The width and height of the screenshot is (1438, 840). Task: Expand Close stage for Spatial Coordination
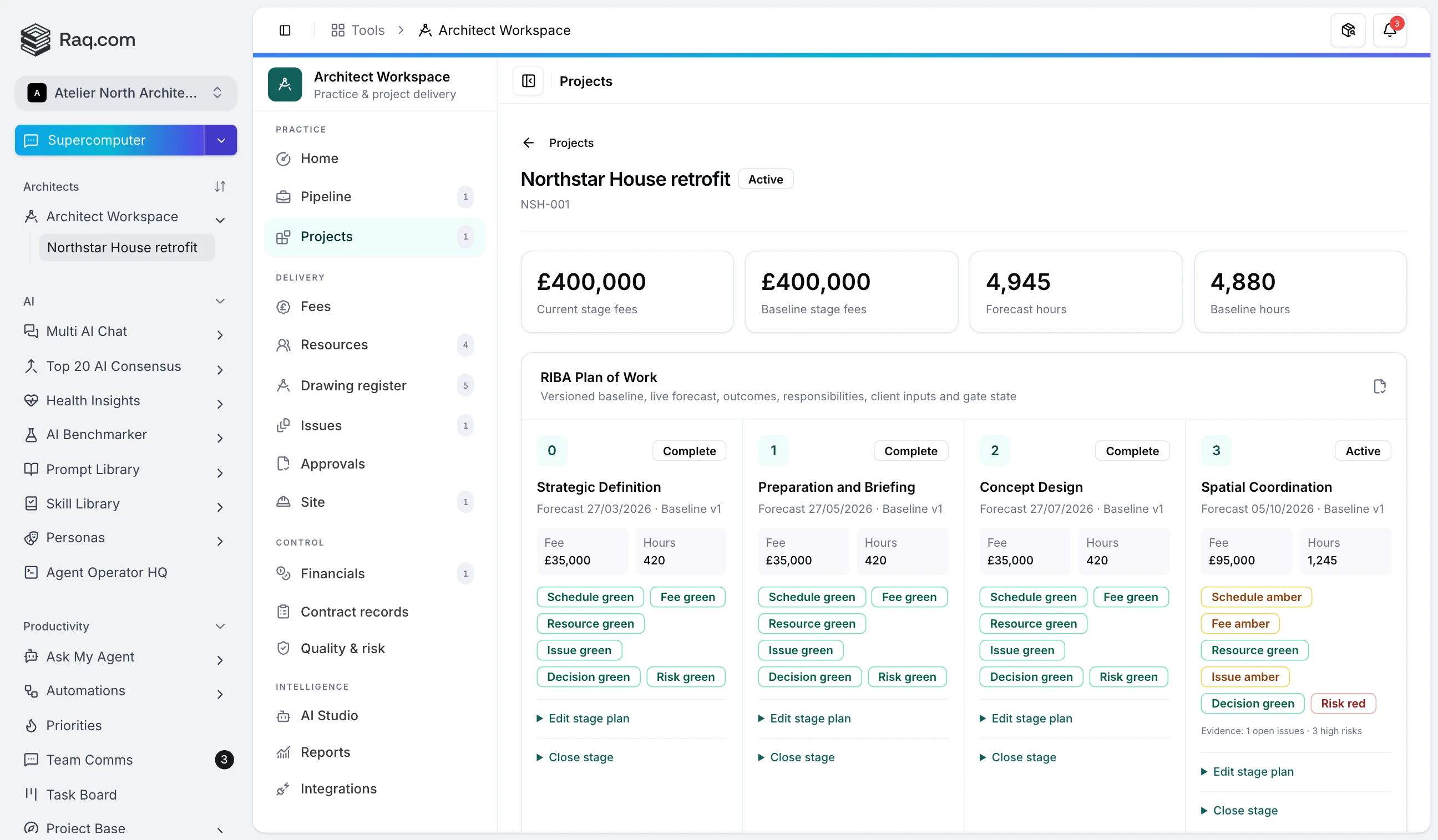(x=1239, y=811)
